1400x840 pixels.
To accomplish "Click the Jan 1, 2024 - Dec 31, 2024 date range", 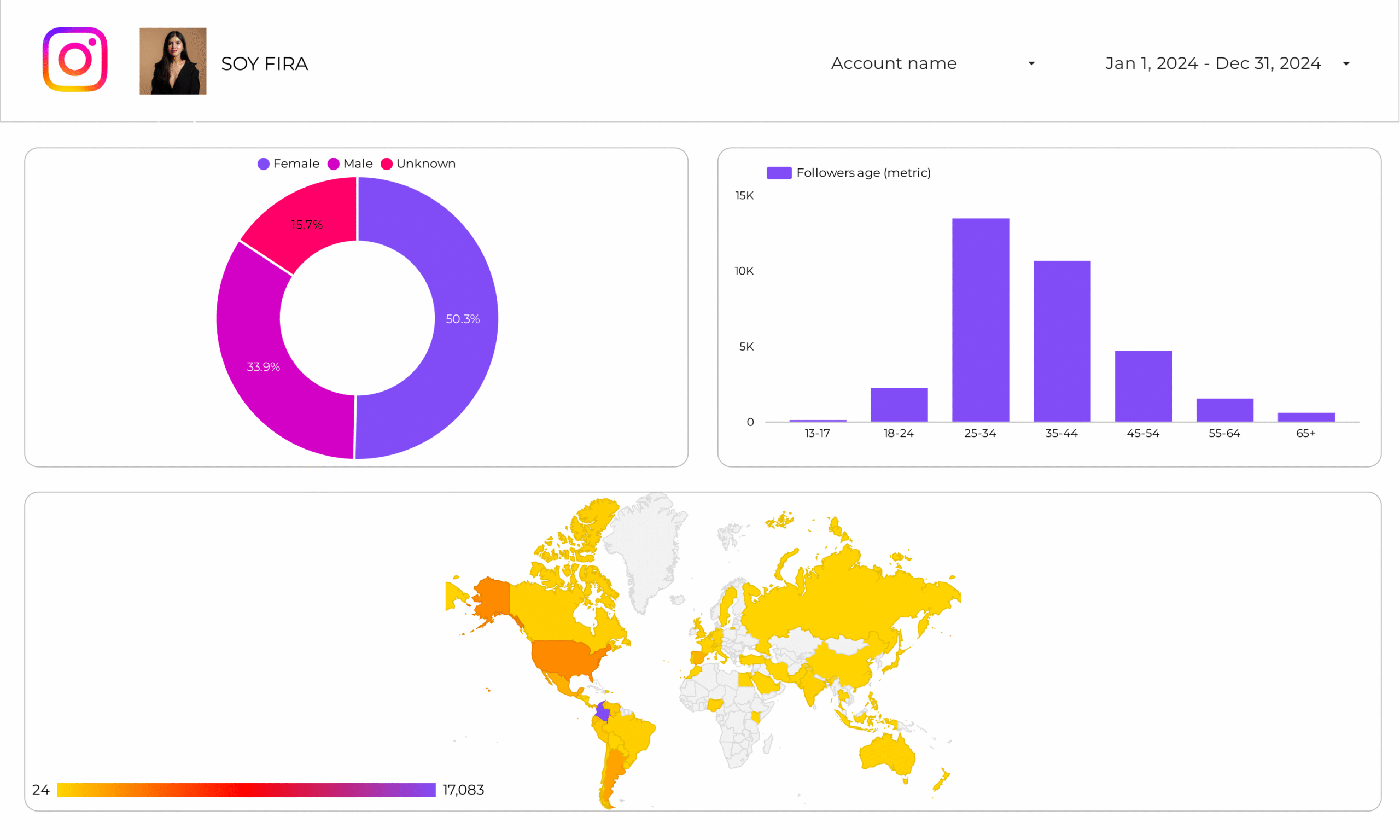I will click(x=1212, y=63).
